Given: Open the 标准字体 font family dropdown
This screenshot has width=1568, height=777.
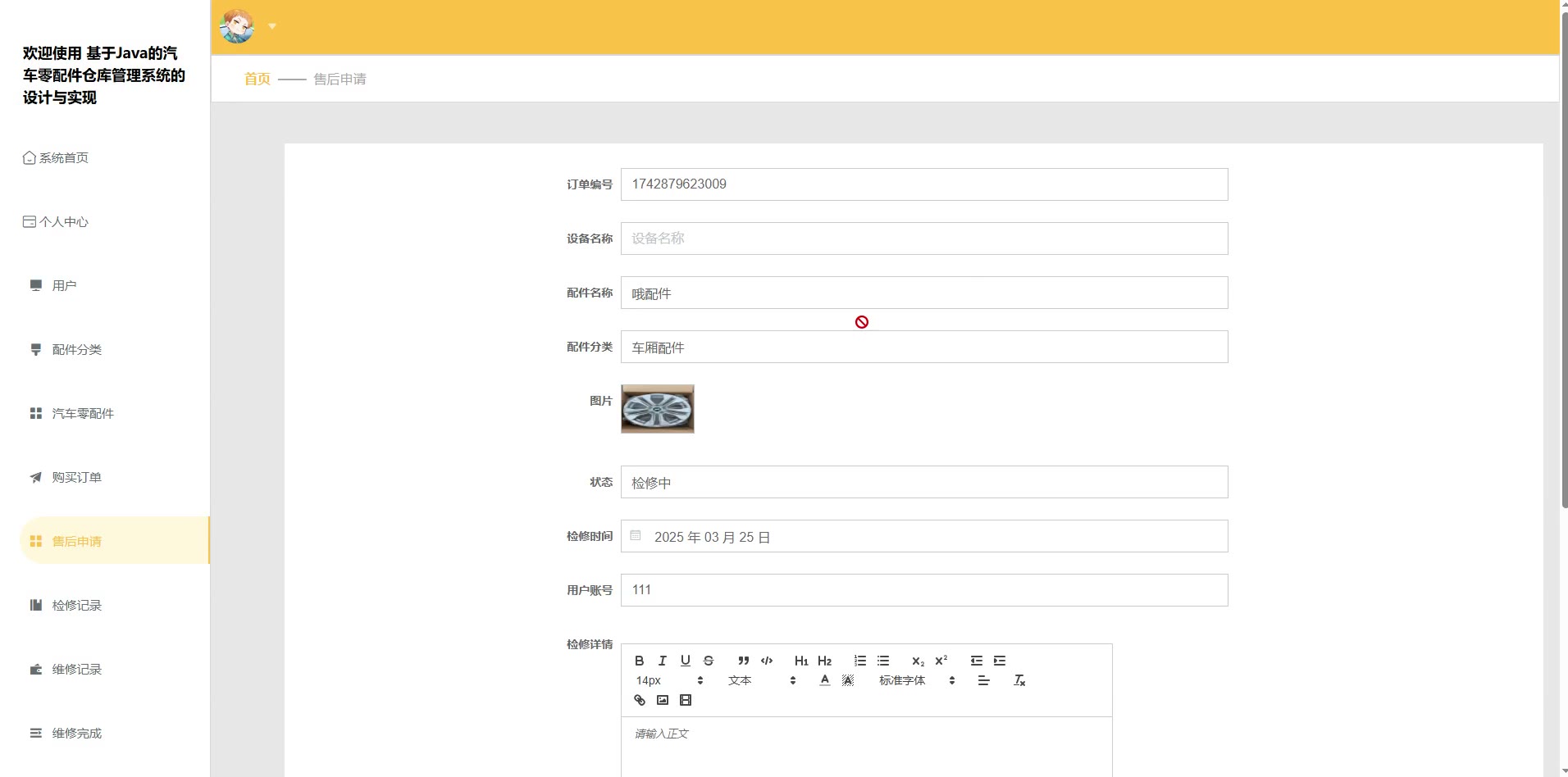Looking at the screenshot, I should [916, 680].
